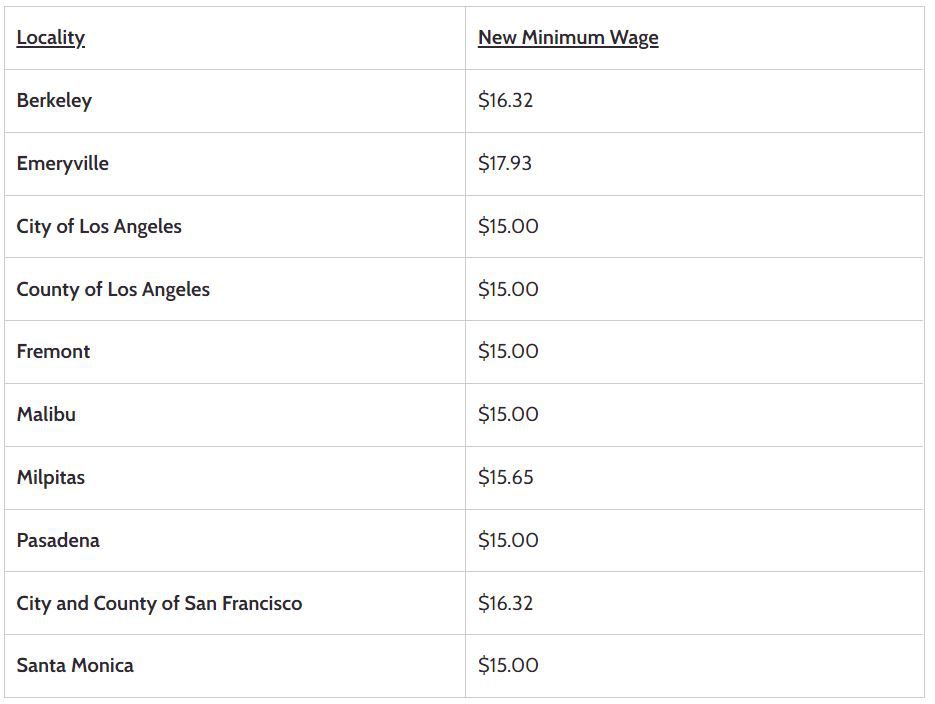Click the Locality column header
Screen dimensions: 935x704
[x=51, y=38]
